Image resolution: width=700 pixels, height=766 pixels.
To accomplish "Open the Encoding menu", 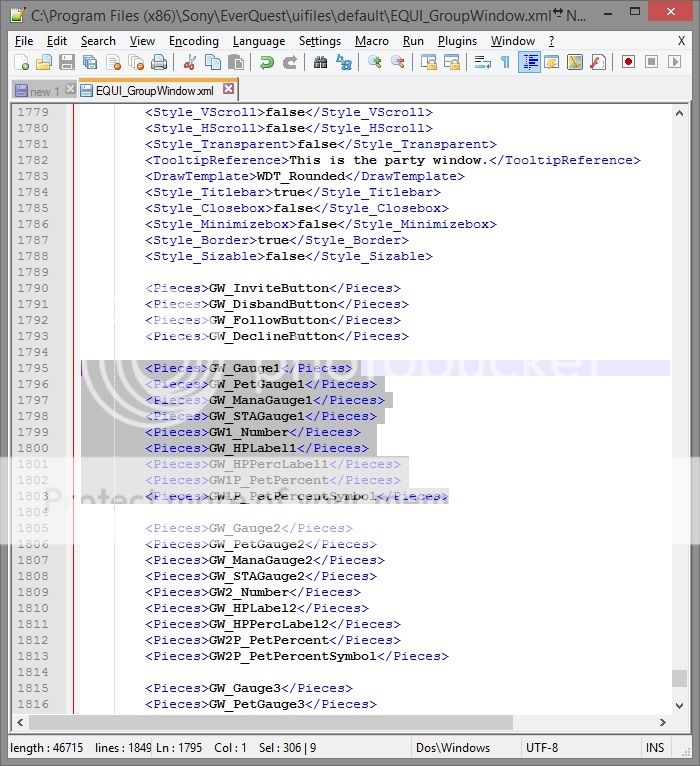I will [x=193, y=41].
